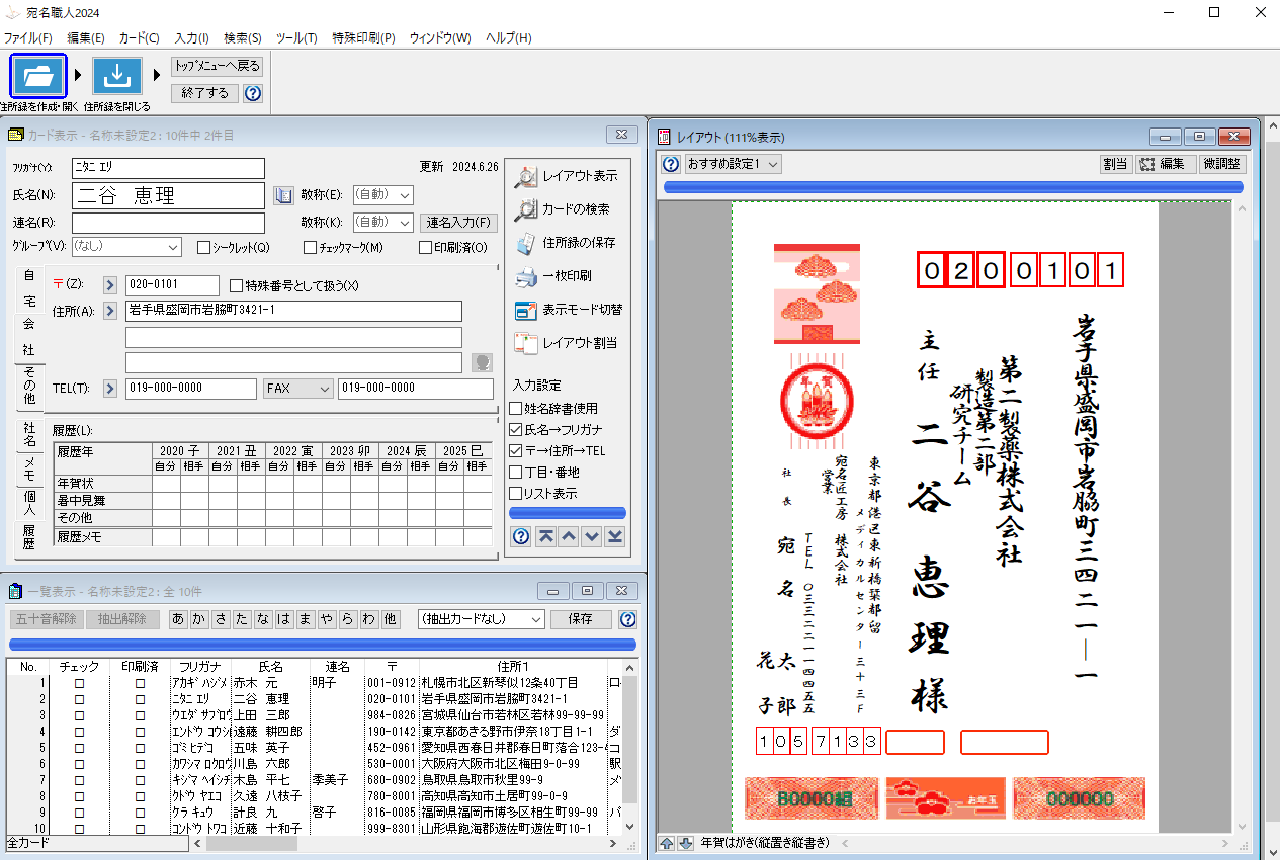Open the name dictionary book icon beside 氏名

(x=283, y=195)
